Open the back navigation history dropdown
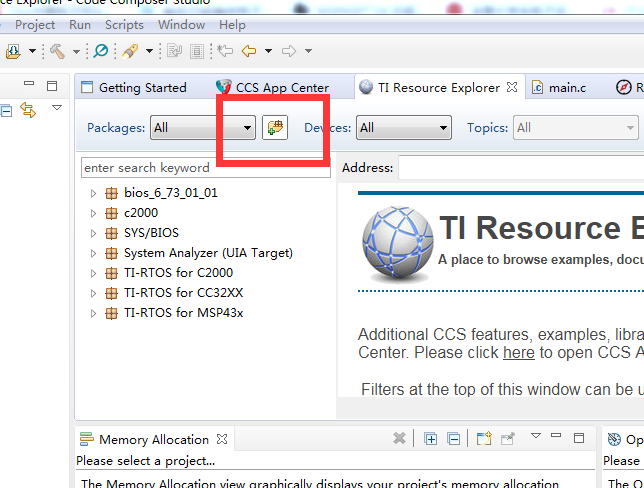 (x=268, y=51)
